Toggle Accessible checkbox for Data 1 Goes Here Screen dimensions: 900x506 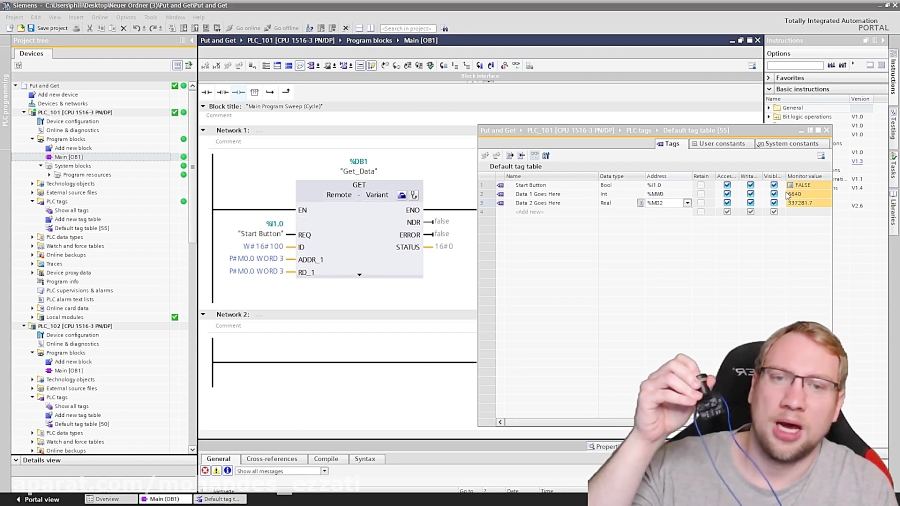(727, 194)
